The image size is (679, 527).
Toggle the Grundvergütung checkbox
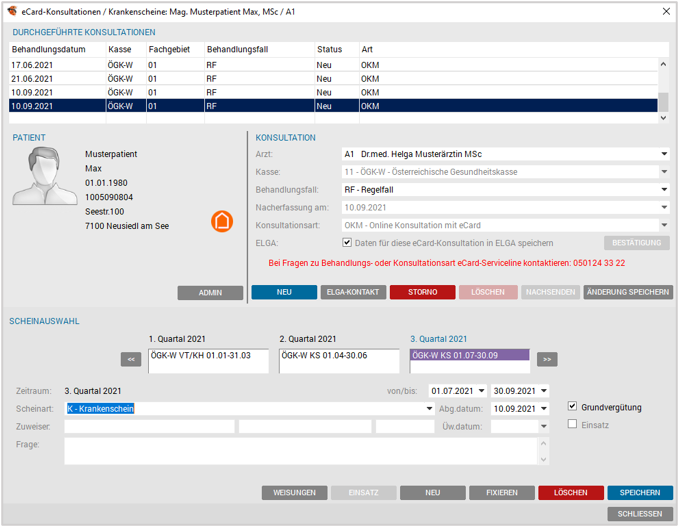[572, 406]
